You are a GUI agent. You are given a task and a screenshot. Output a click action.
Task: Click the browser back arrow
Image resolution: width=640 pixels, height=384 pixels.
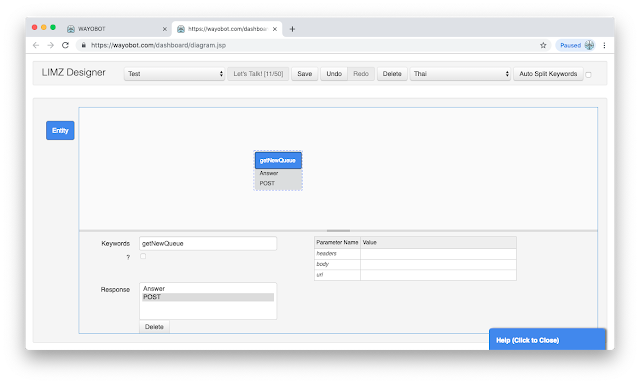[x=36, y=45]
